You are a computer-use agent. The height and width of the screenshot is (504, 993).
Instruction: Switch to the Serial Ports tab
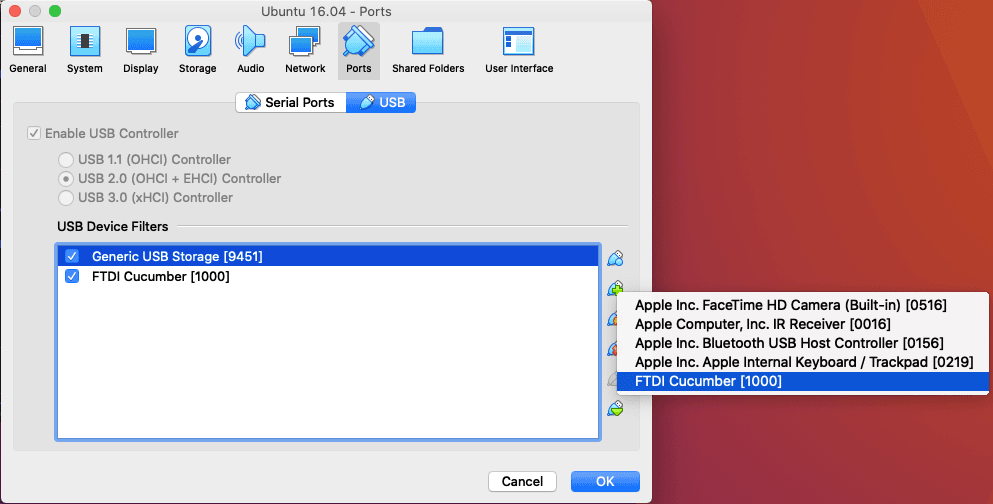[x=291, y=103]
